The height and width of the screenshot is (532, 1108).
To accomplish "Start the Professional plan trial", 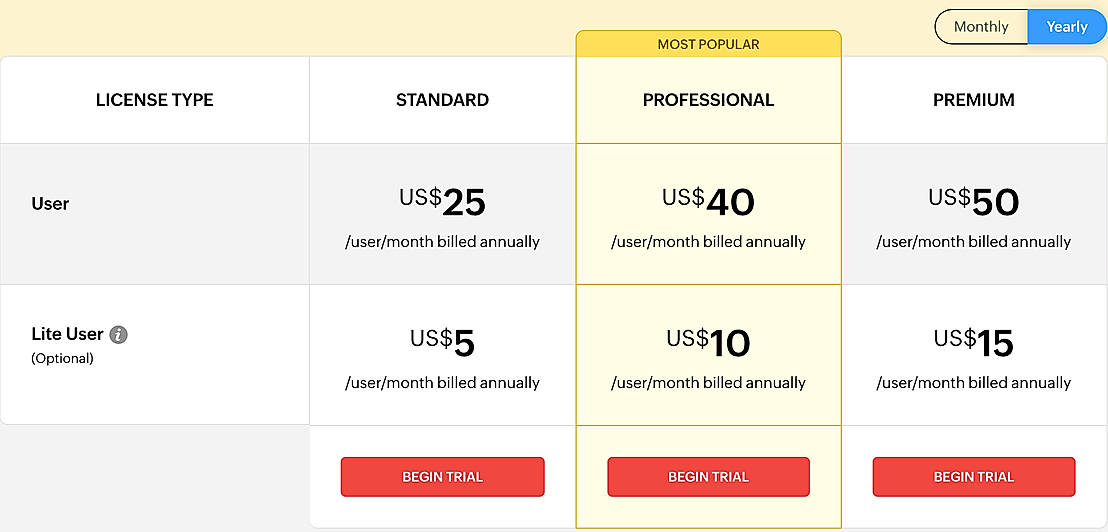I will coord(708,477).
